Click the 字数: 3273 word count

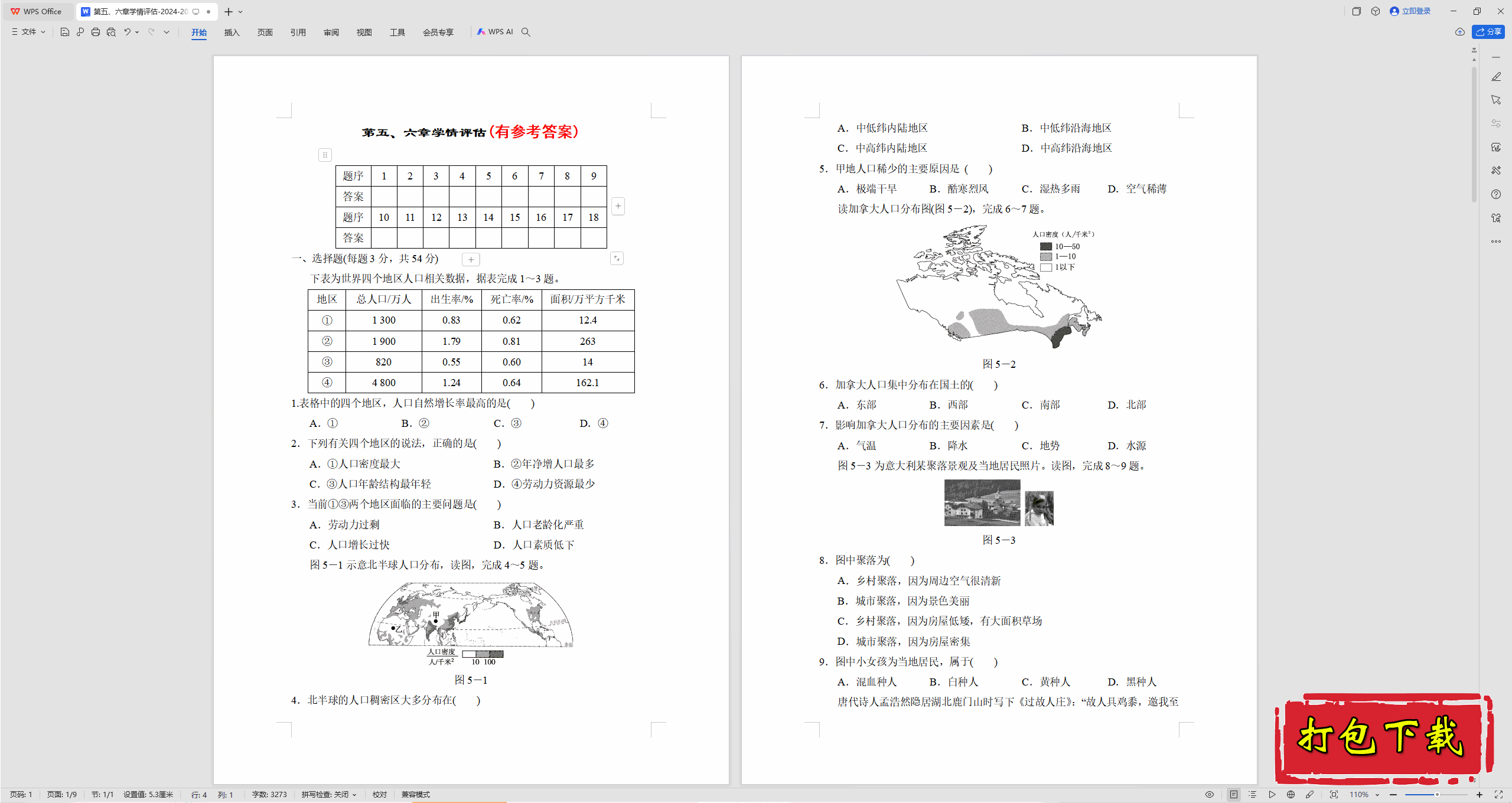tap(269, 795)
